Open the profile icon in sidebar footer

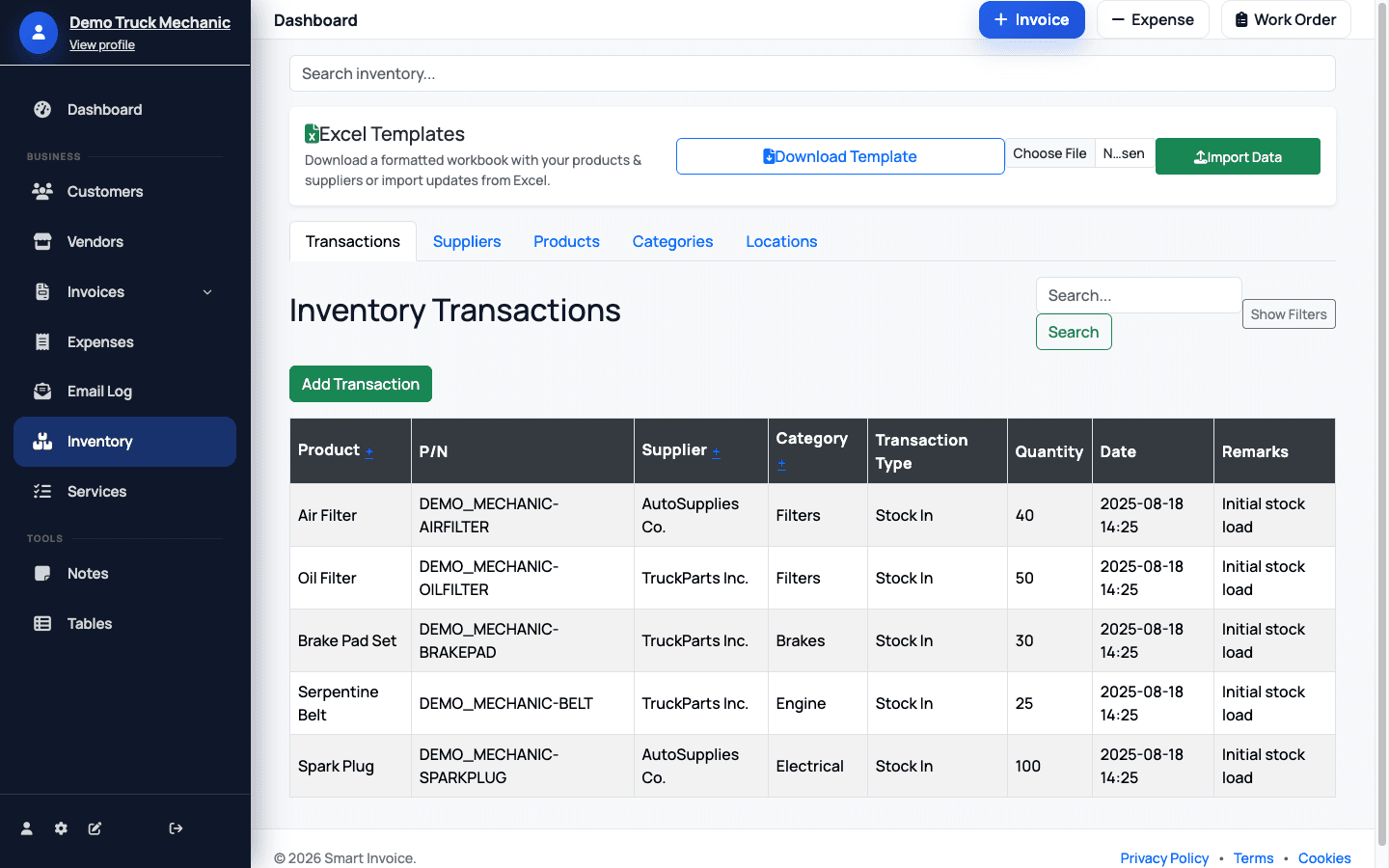pyautogui.click(x=27, y=828)
